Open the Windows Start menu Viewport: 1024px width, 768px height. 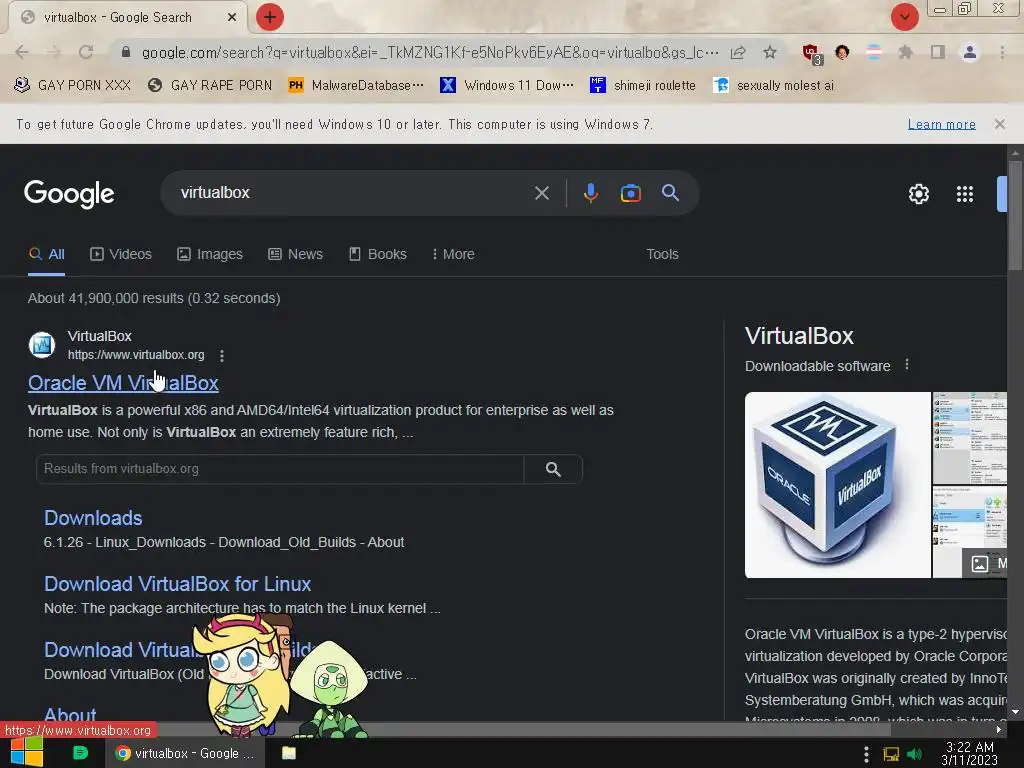pyautogui.click(x=27, y=753)
